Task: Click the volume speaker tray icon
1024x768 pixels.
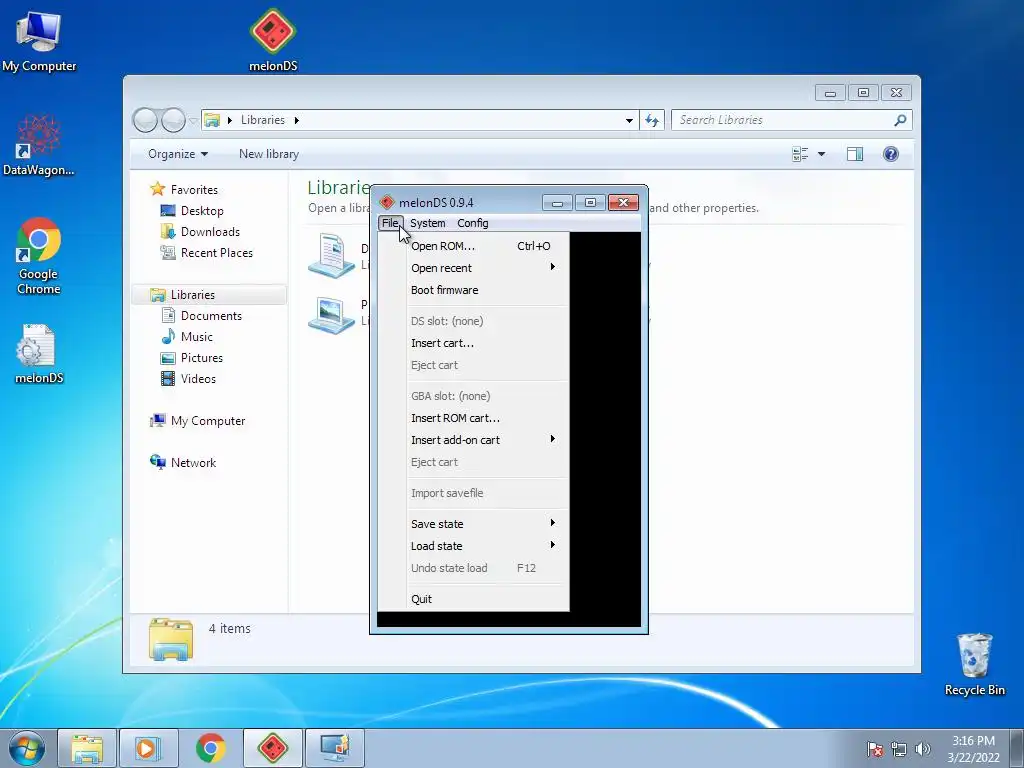Action: tap(922, 749)
